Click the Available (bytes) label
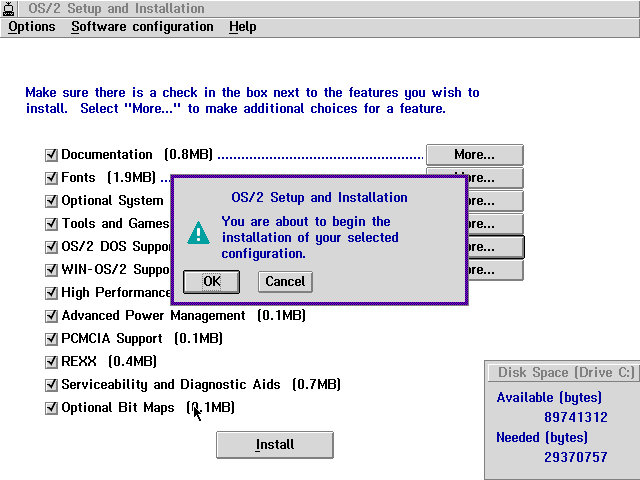 pos(549,398)
